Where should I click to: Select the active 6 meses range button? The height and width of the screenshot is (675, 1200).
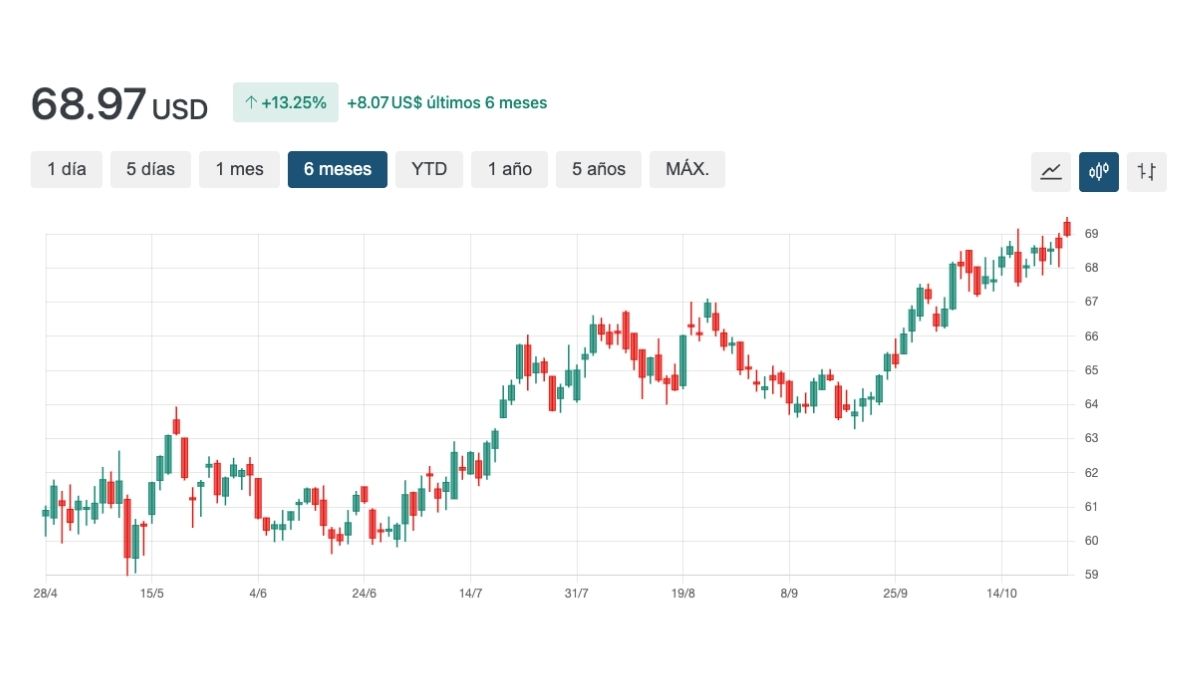point(337,169)
